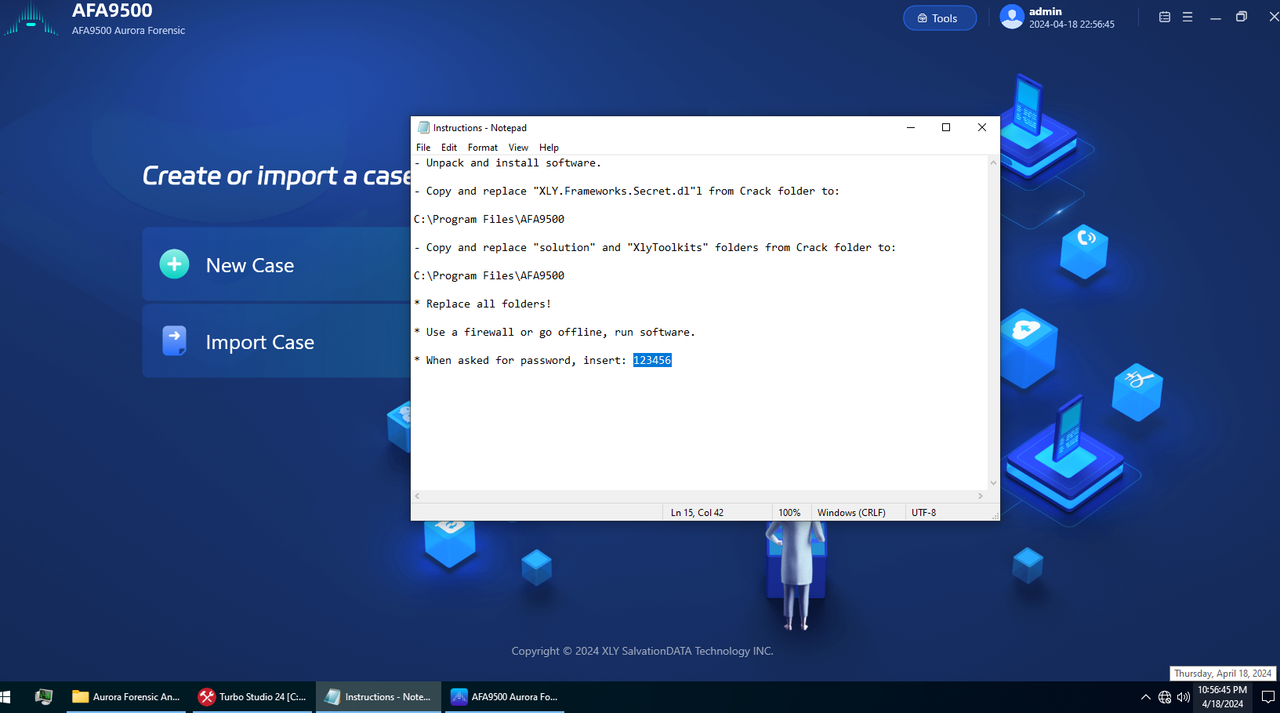Show hidden system tray icons
Viewport: 1280px width, 713px height.
pyautogui.click(x=1145, y=697)
